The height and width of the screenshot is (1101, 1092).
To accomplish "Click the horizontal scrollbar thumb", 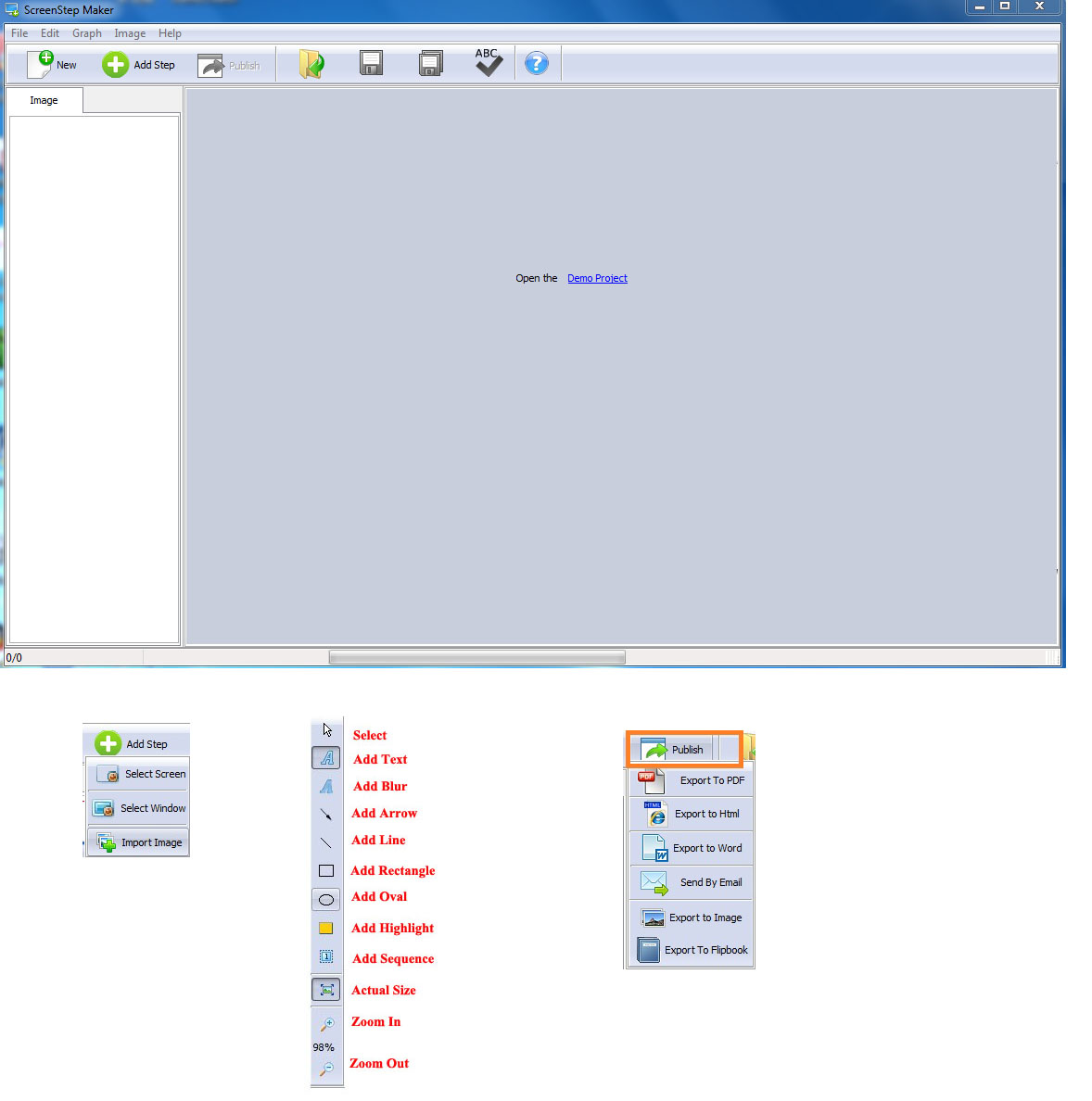I will click(x=476, y=657).
